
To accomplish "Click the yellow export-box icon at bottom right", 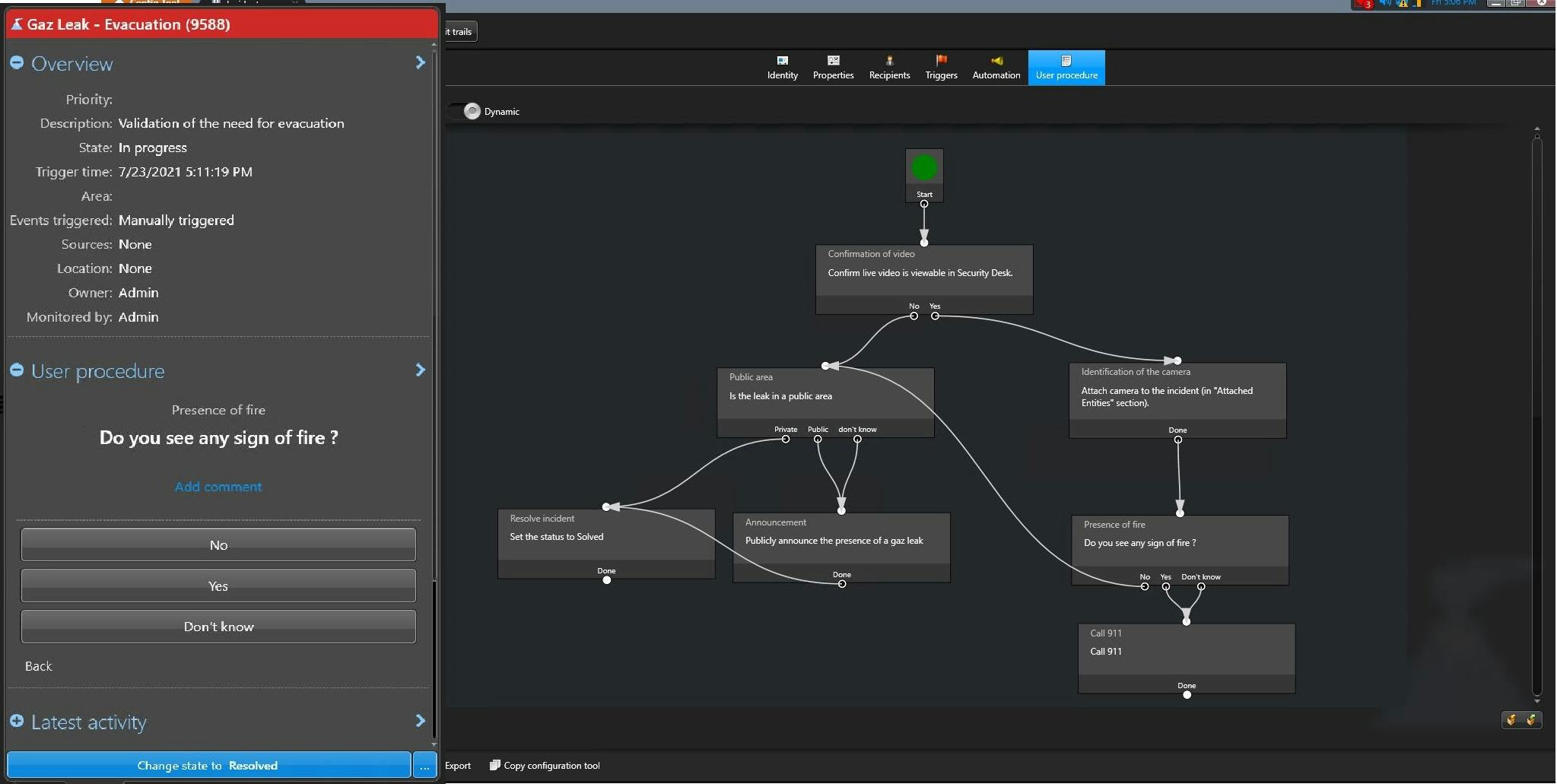I will point(1511,720).
